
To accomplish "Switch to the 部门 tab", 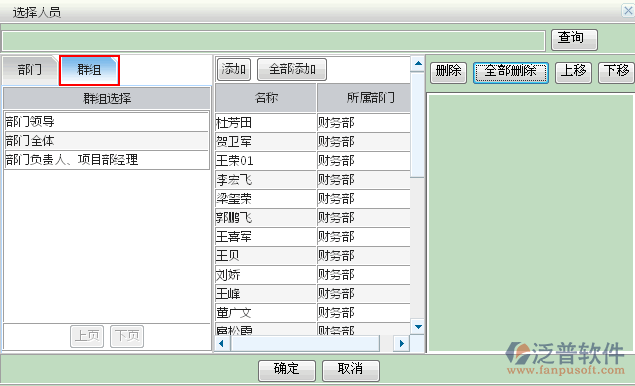I will point(30,70).
